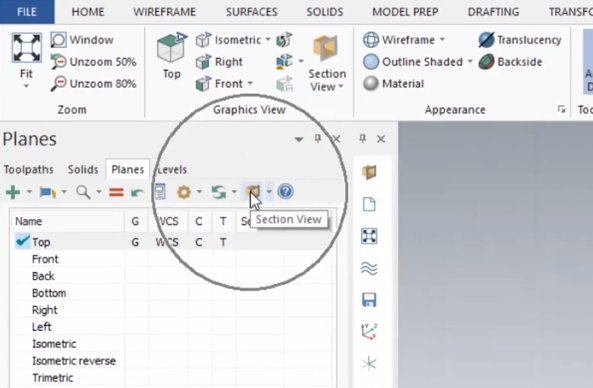The height and width of the screenshot is (388, 593).
Task: Switch to the Toolpaths tab
Action: point(28,169)
